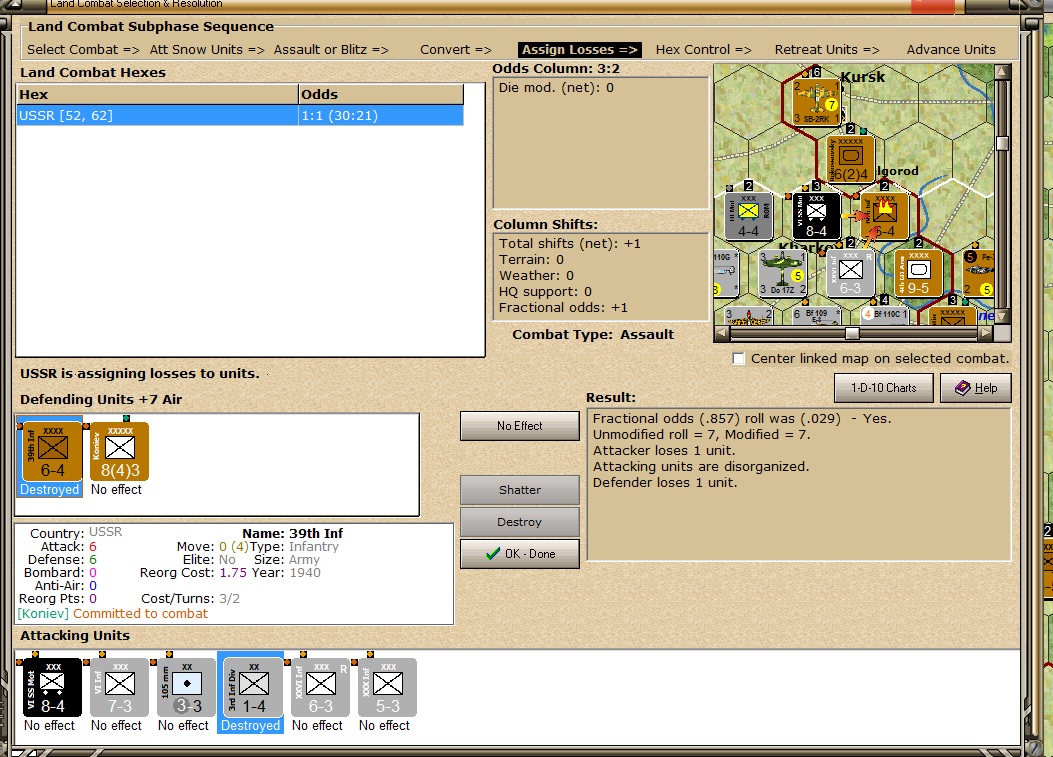This screenshot has height=757, width=1053.
Task: Click the map horizontal scrollbar right arrow
Action: point(985,333)
